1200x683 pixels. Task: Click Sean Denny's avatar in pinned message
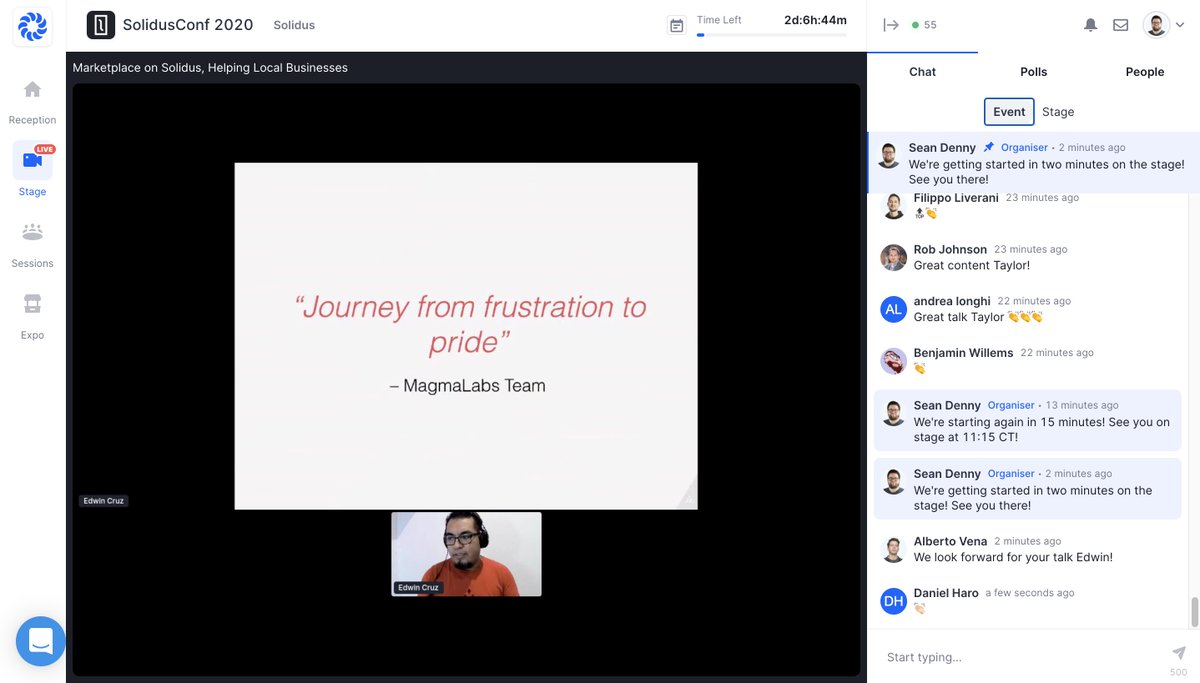click(888, 155)
